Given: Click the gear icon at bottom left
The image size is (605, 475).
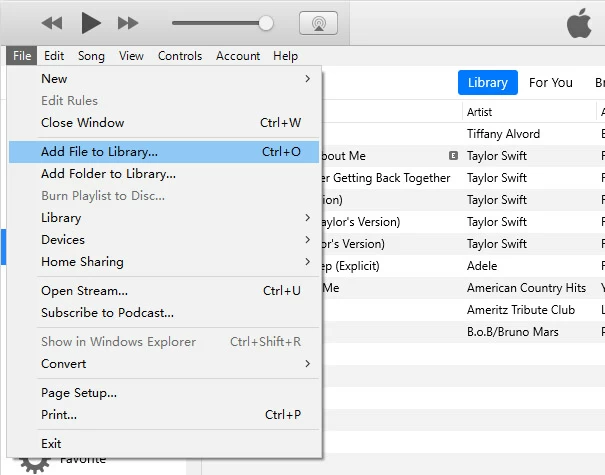Looking at the screenshot, I should [x=35, y=461].
